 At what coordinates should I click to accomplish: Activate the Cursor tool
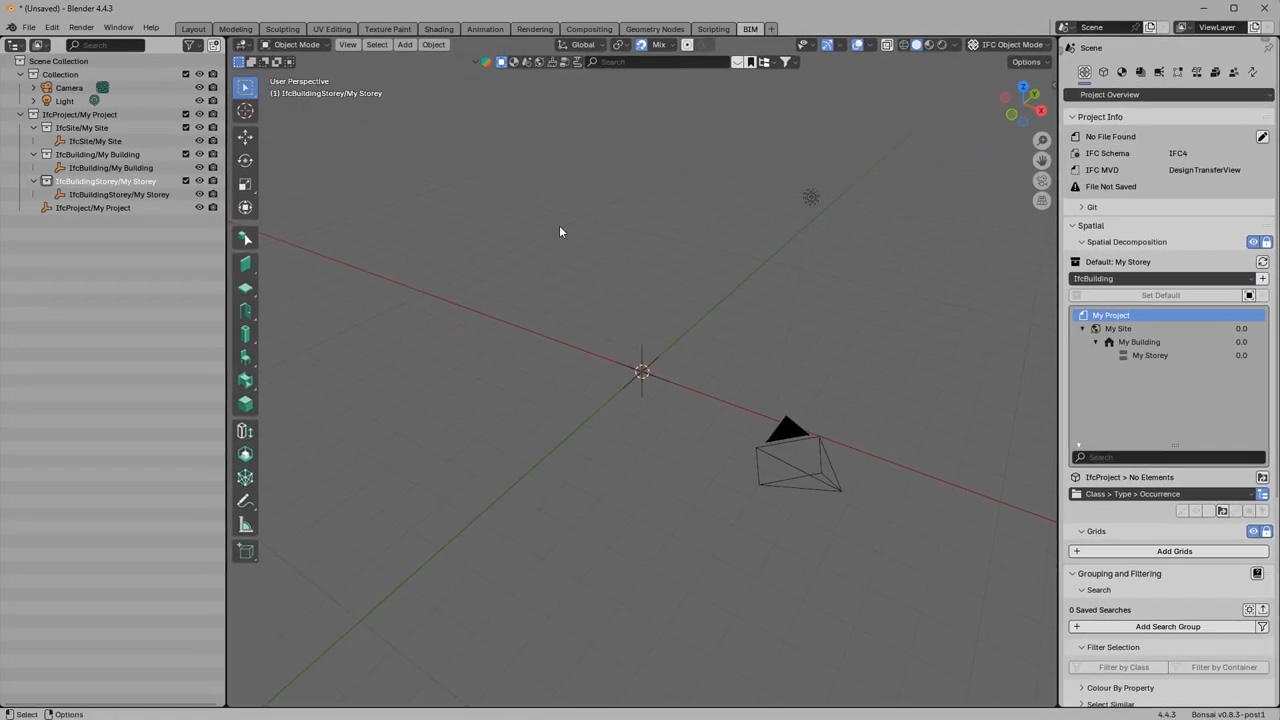coord(245,111)
